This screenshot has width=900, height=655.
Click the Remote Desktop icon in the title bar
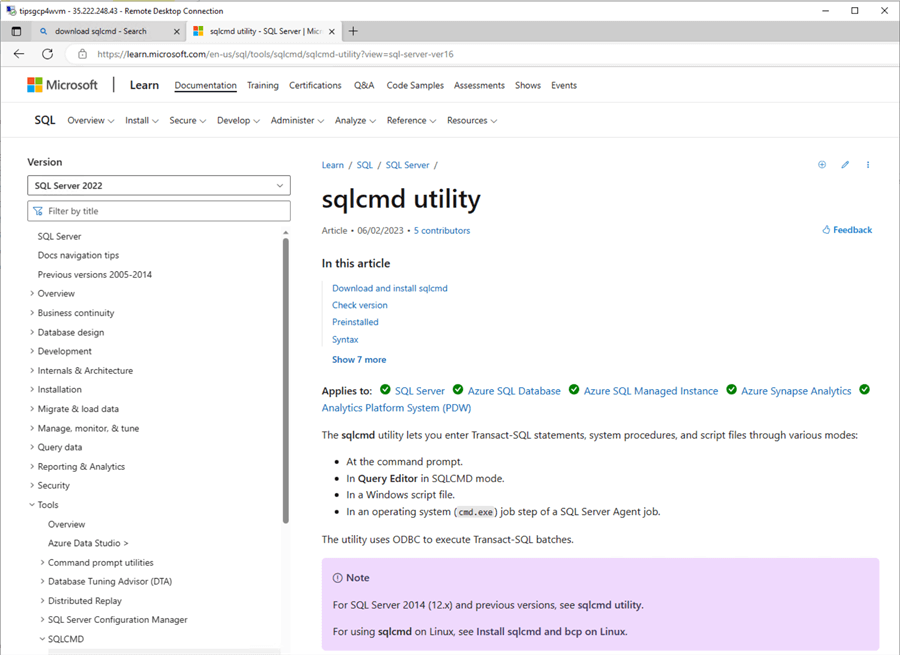pyautogui.click(x=10, y=9)
